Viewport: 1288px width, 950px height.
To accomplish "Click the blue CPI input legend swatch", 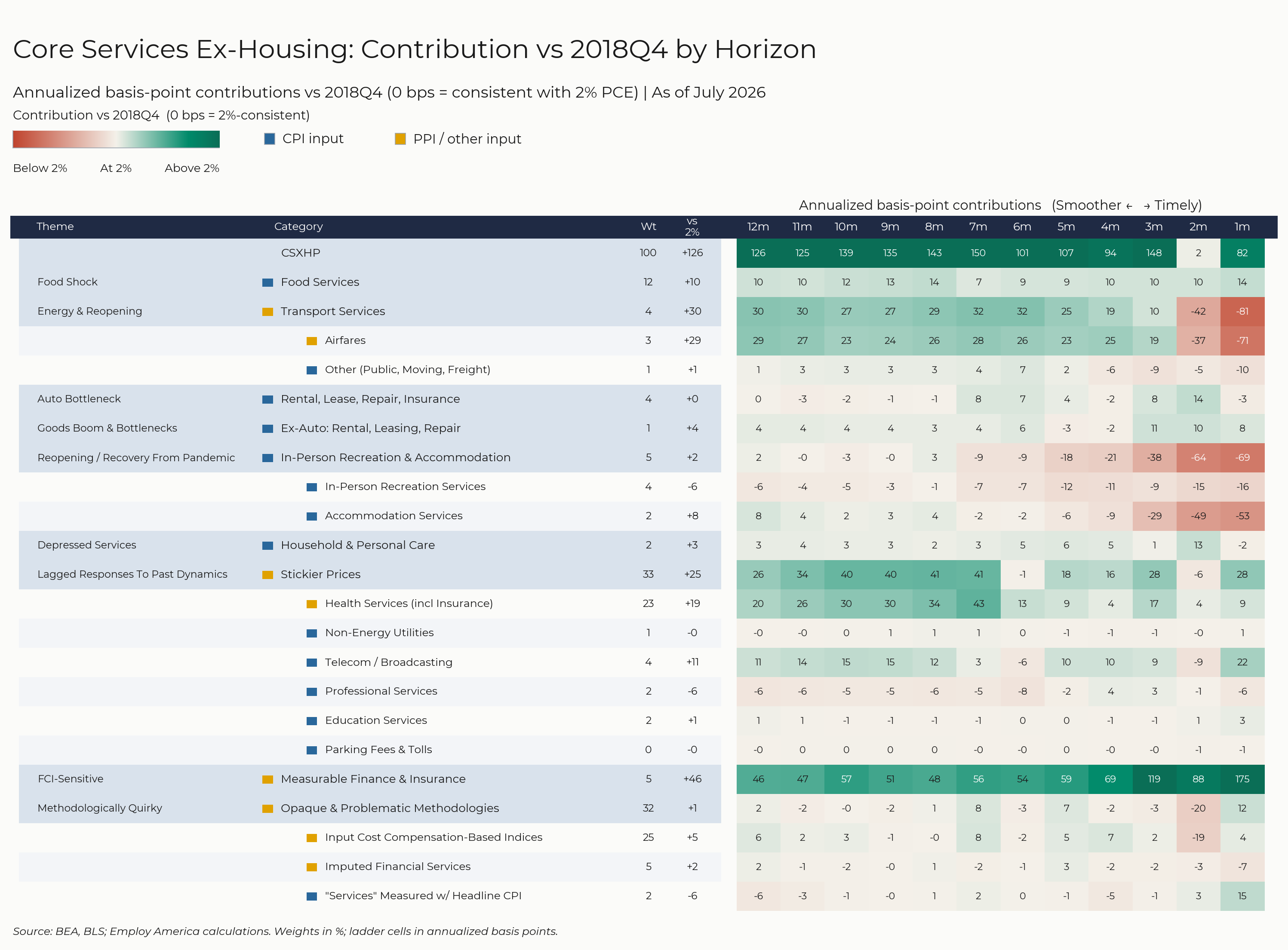I will [269, 138].
